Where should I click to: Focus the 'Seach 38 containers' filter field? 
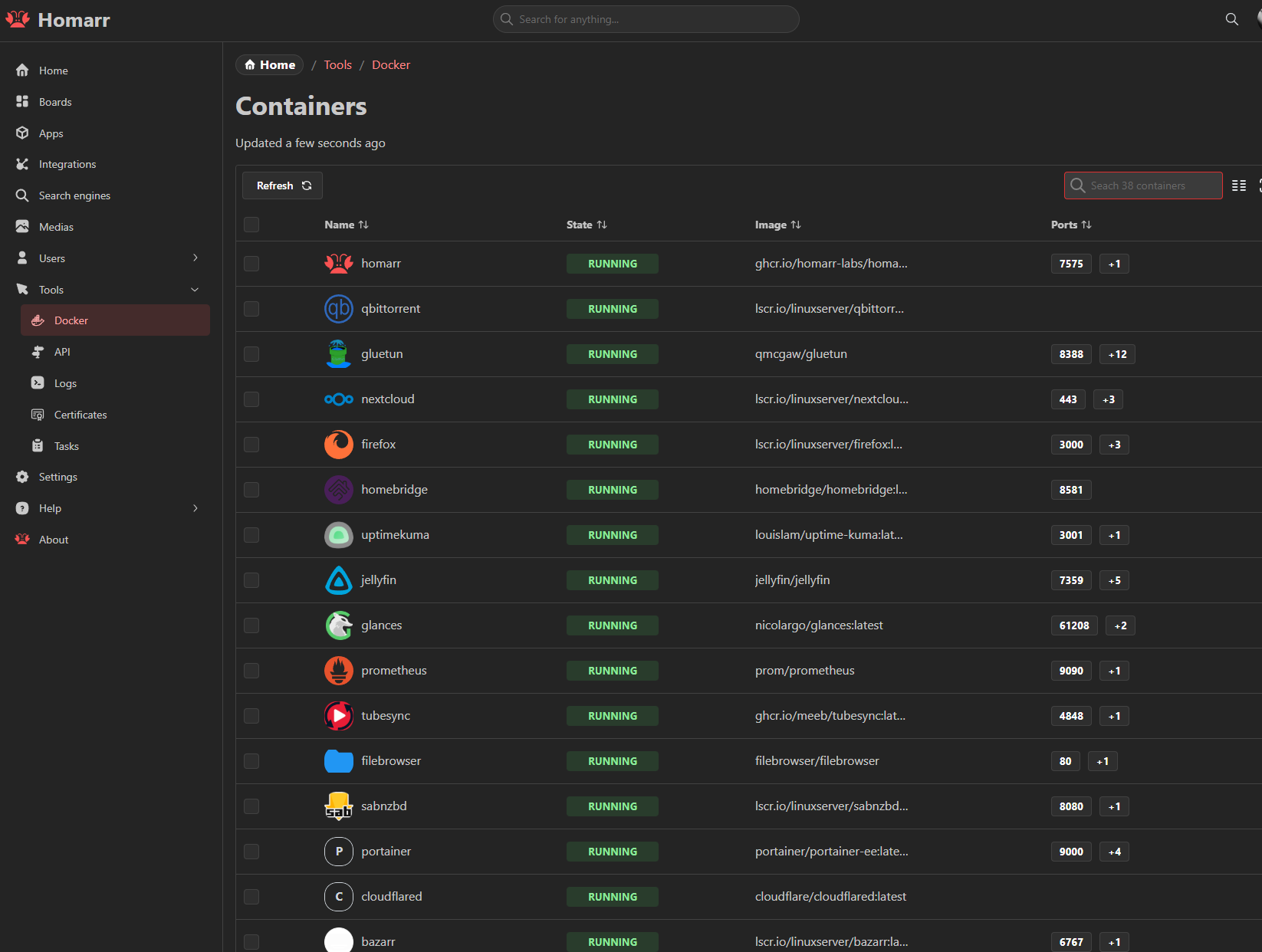pos(1143,185)
